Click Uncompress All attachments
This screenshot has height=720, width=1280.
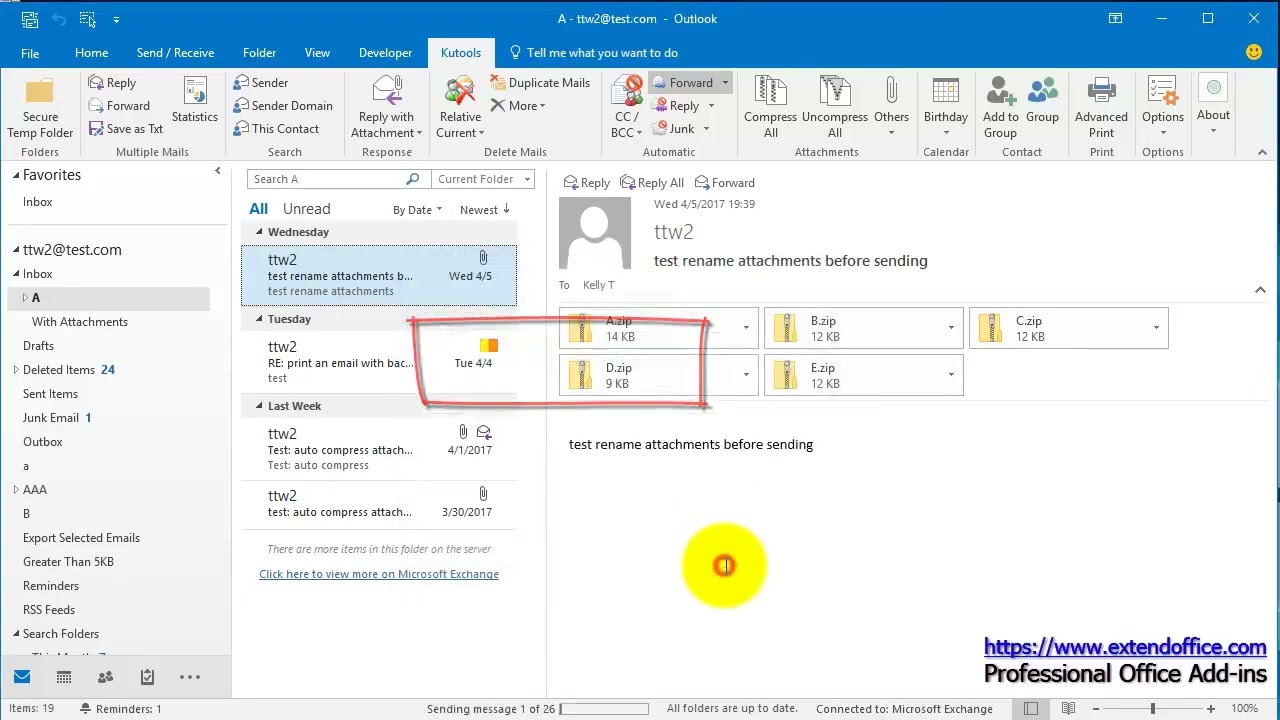(x=835, y=108)
